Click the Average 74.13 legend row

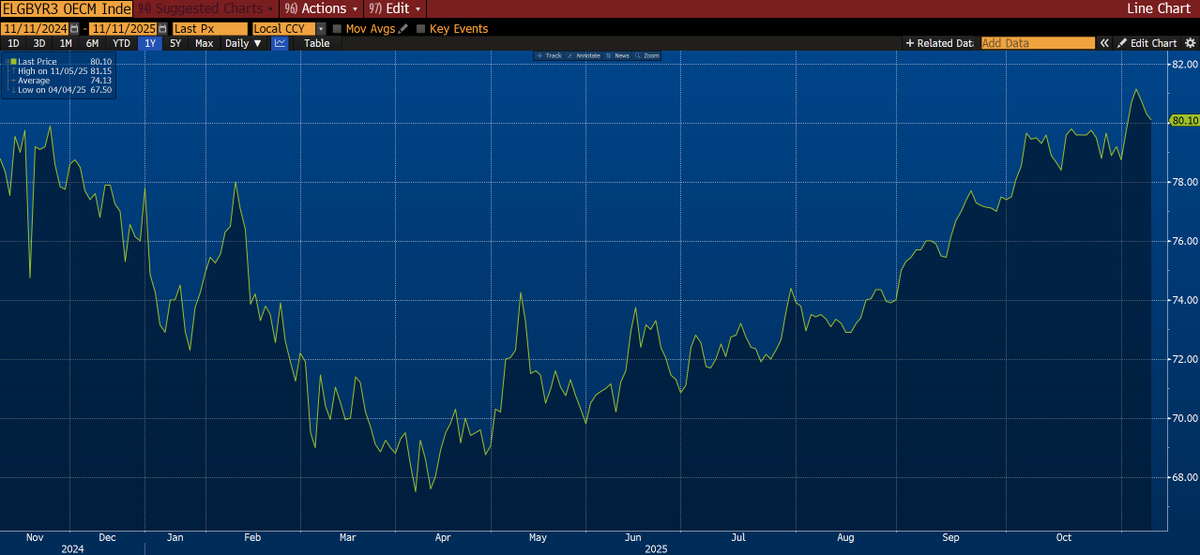pos(64,80)
